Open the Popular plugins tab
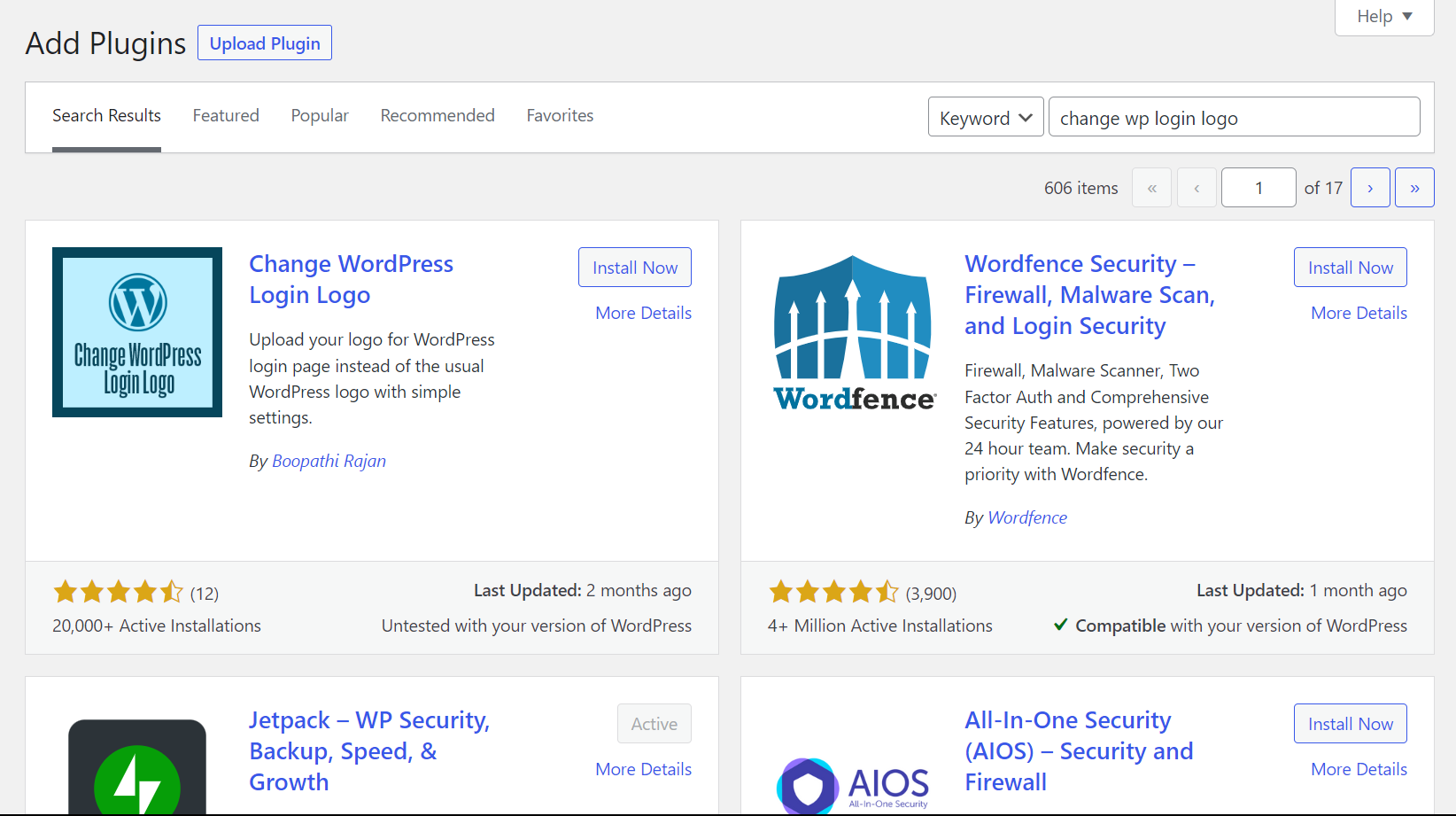1456x816 pixels. 320,116
